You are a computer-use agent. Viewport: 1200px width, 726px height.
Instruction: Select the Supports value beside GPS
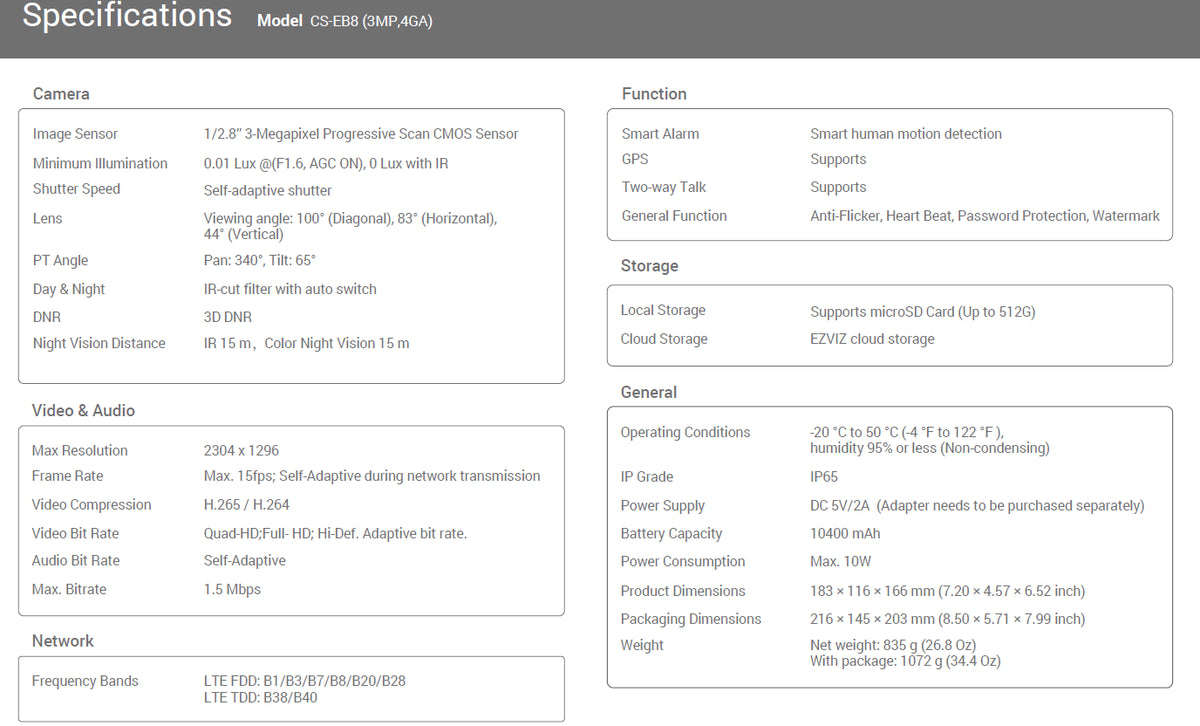[x=838, y=160]
